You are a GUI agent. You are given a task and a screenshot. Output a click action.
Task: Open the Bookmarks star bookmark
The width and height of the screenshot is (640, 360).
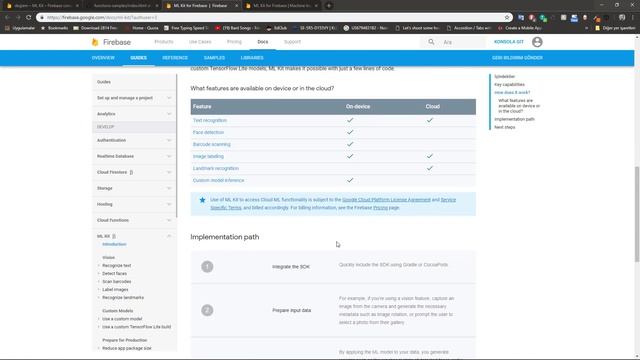click(54, 28)
